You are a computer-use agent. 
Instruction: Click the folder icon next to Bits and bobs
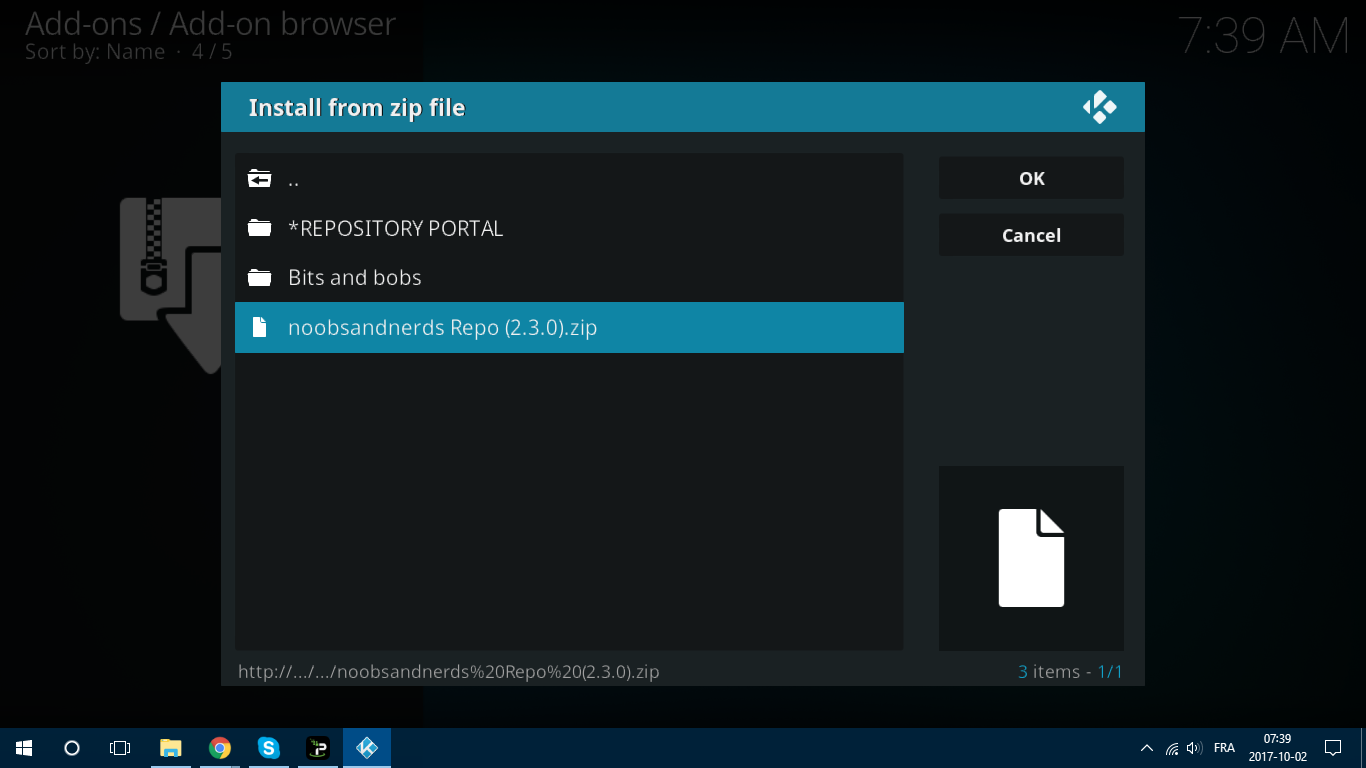point(260,278)
